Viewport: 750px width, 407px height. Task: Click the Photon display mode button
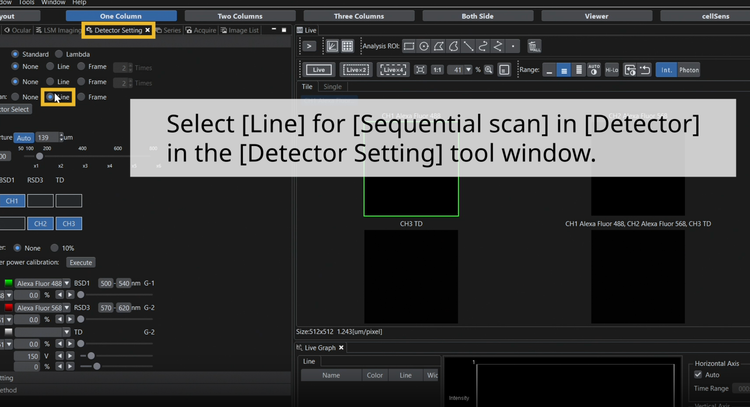690,70
